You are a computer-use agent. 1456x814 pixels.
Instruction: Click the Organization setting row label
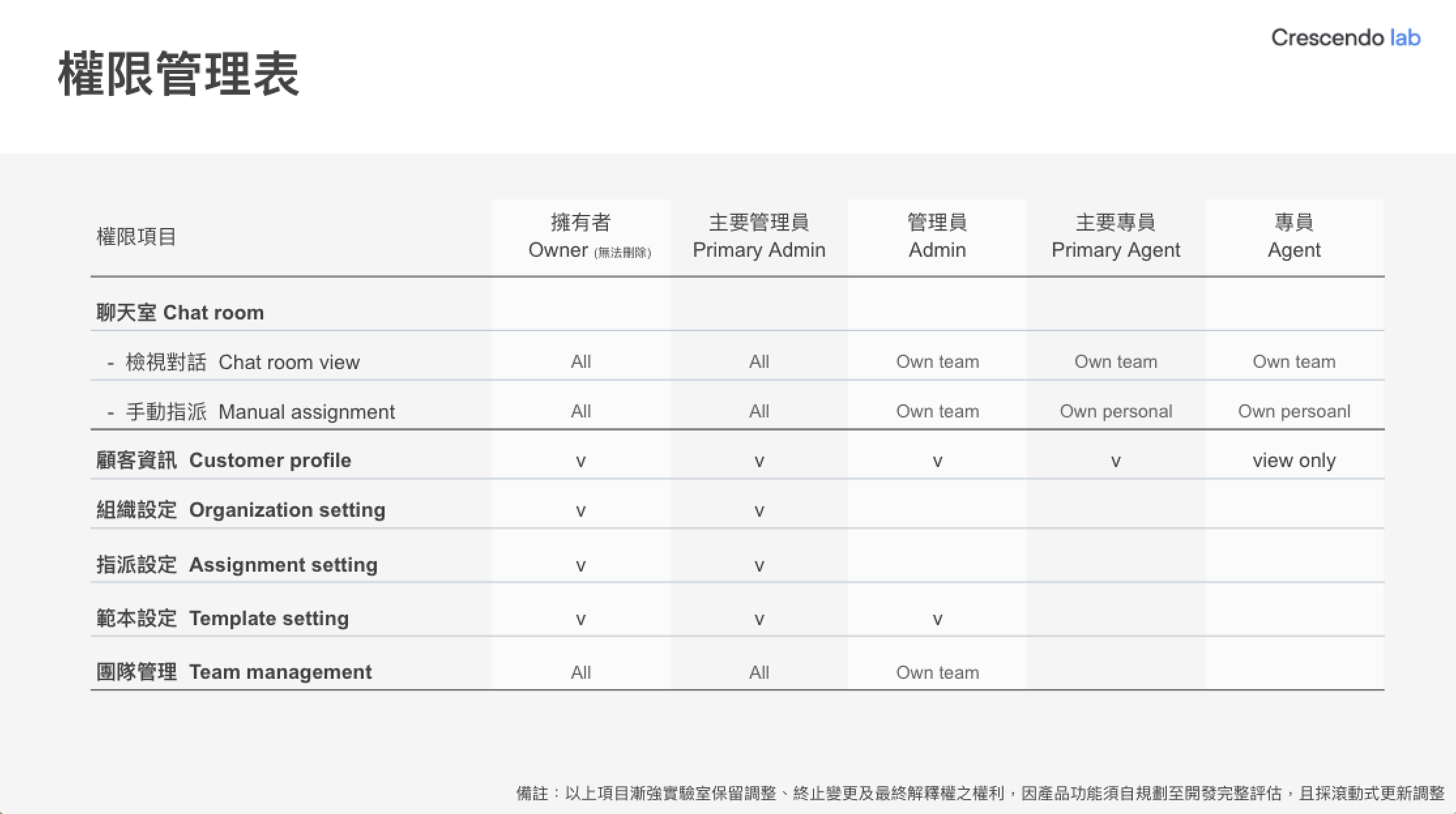(241, 510)
